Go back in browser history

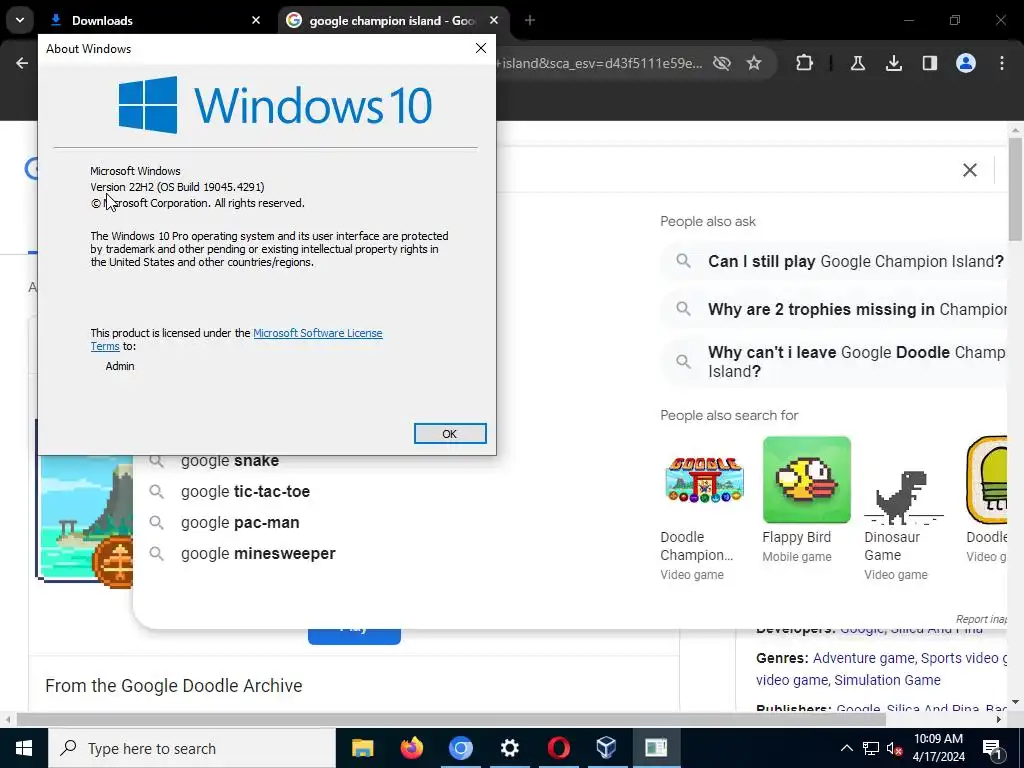coord(22,63)
